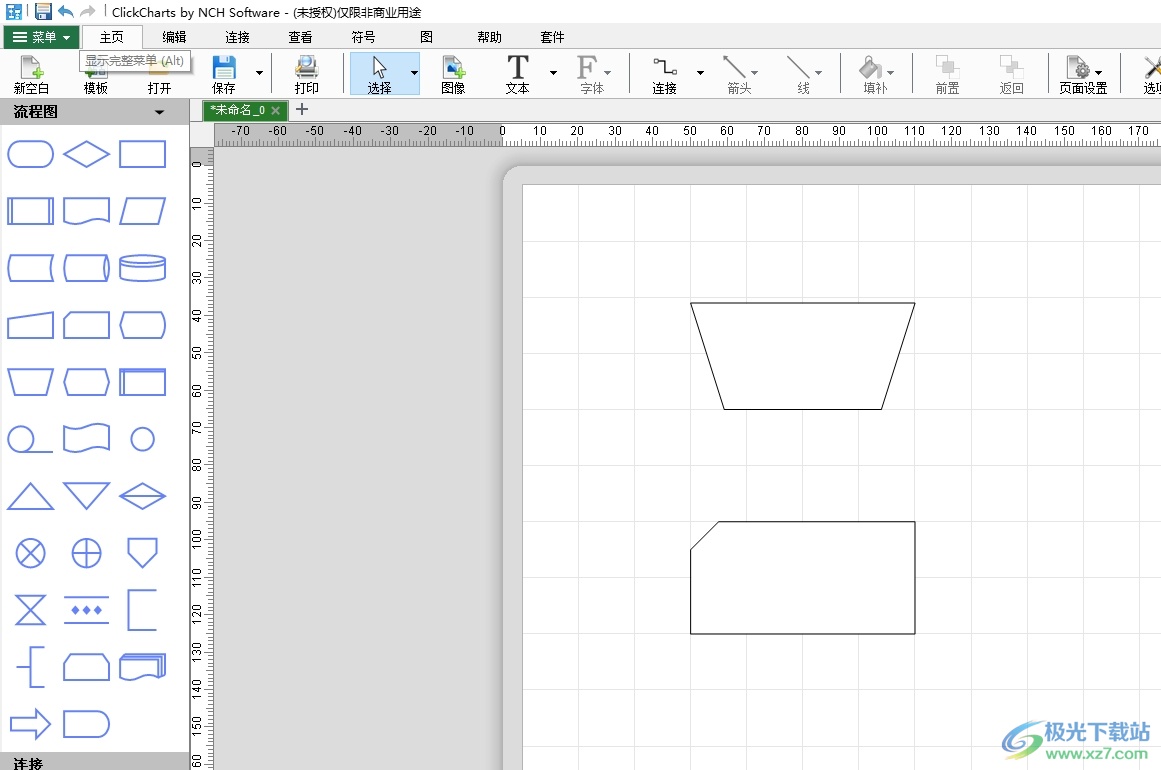The height and width of the screenshot is (770, 1161).
Task: Expand the Arrow (箭头) dropdown arrow
Action: (755, 73)
